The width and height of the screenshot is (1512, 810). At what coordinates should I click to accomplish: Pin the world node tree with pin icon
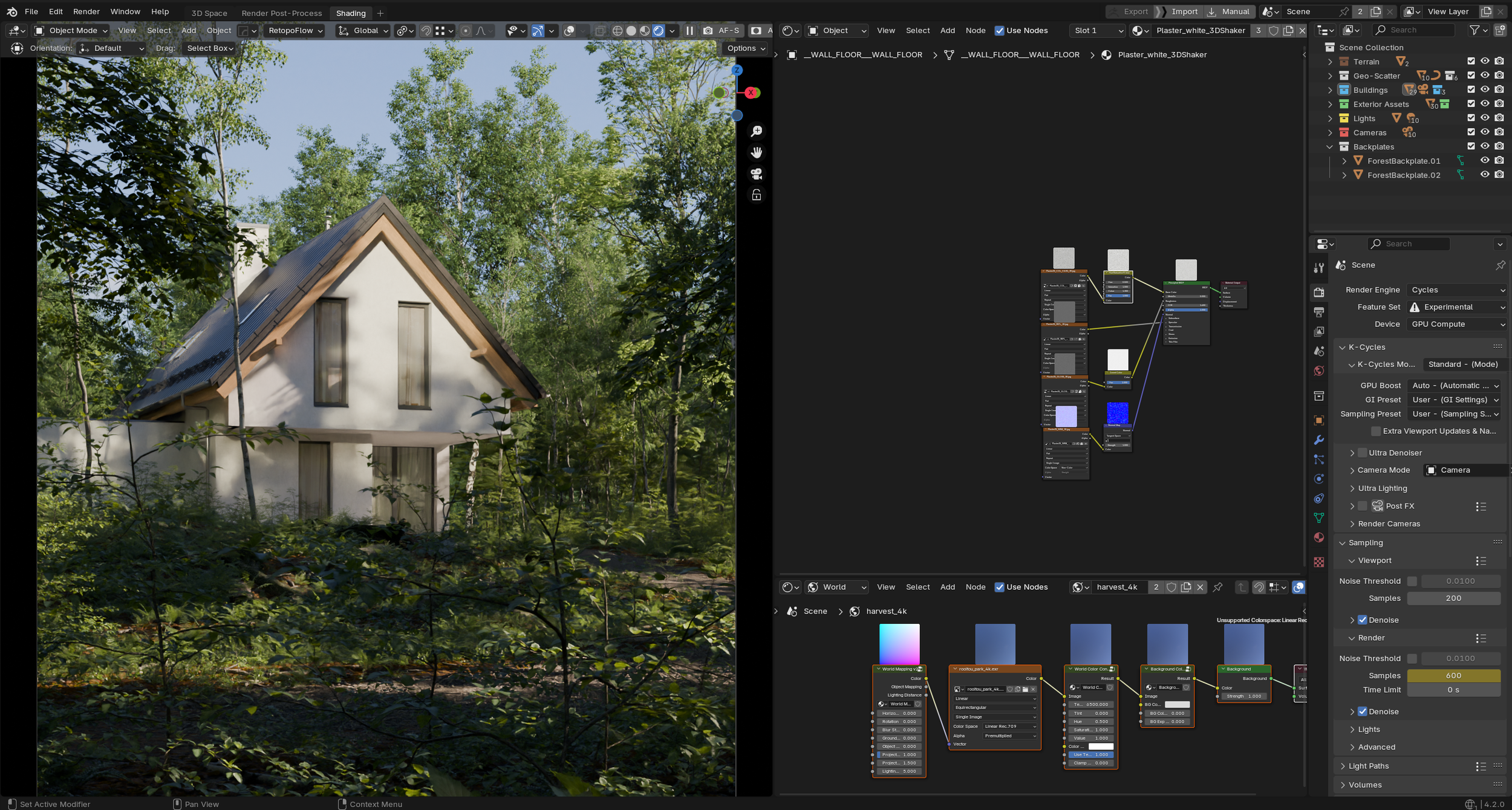1218,587
